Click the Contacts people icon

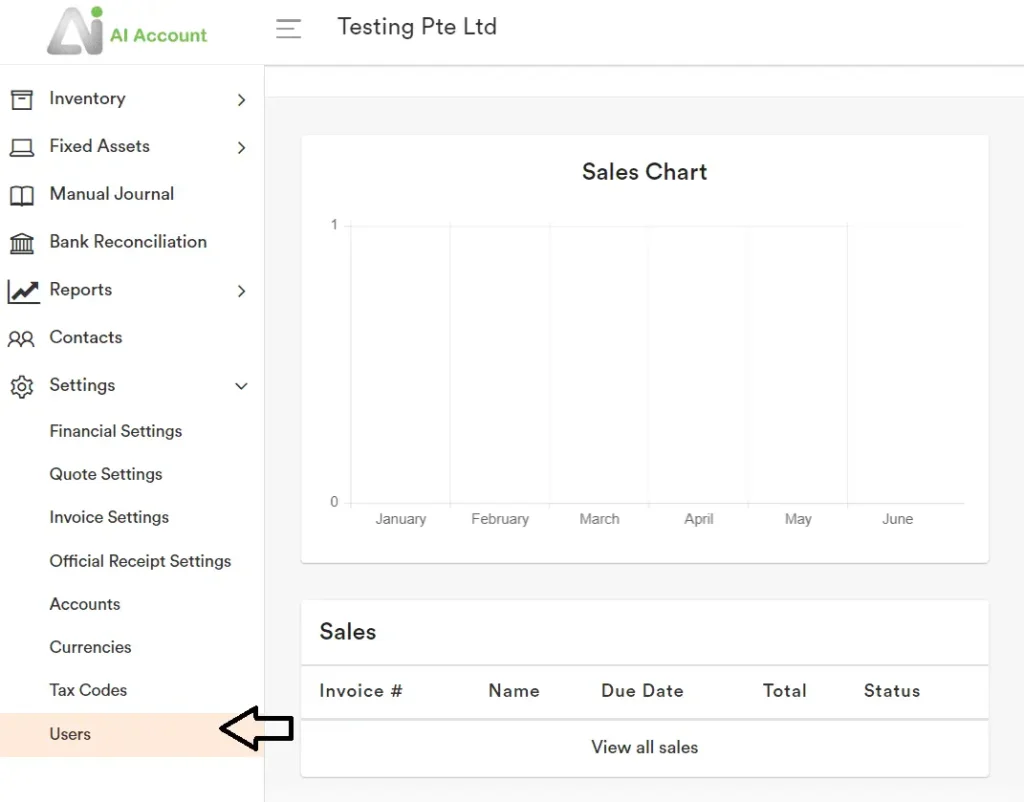(x=22, y=338)
